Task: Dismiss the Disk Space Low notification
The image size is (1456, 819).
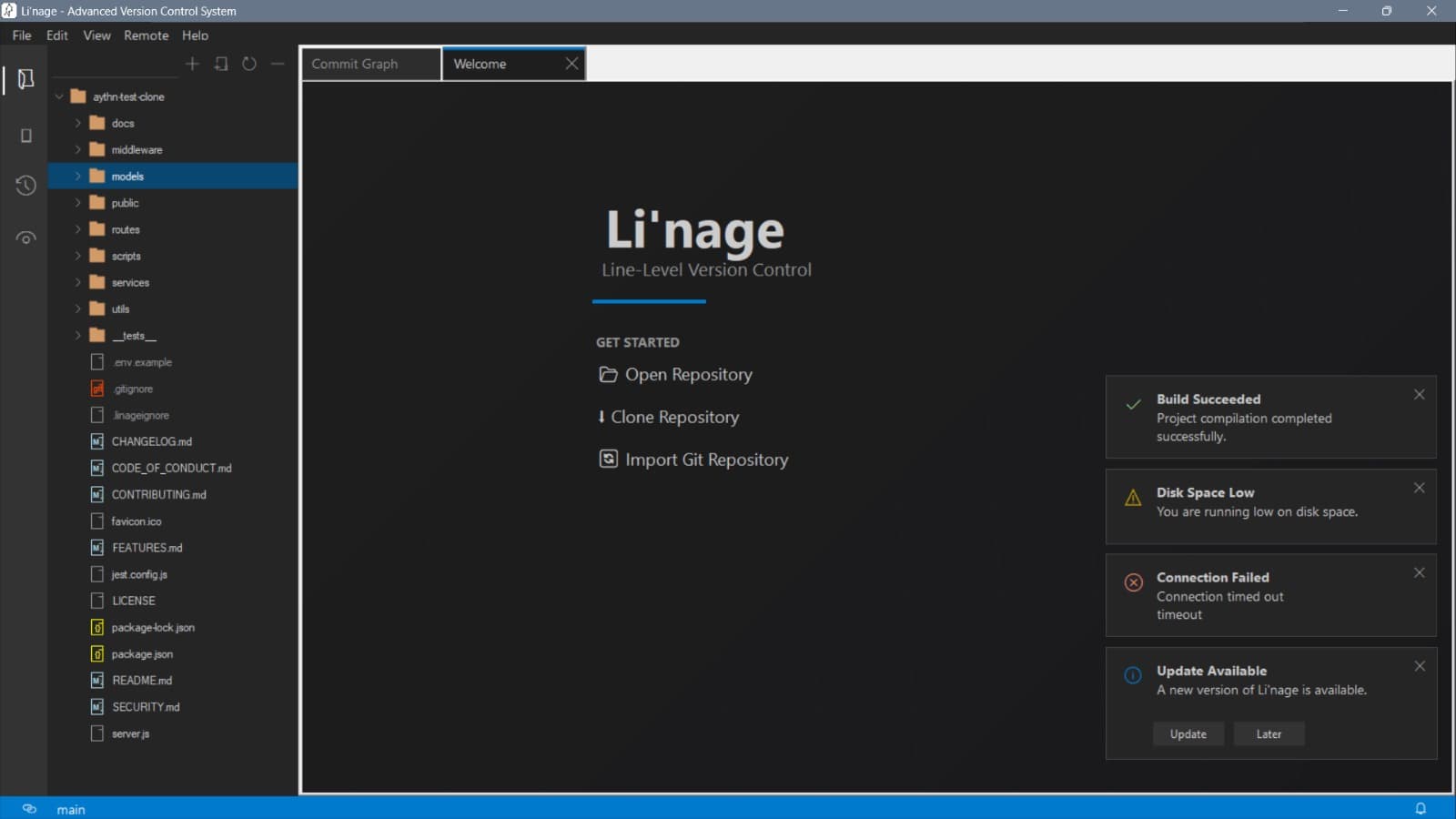Action: point(1419,488)
